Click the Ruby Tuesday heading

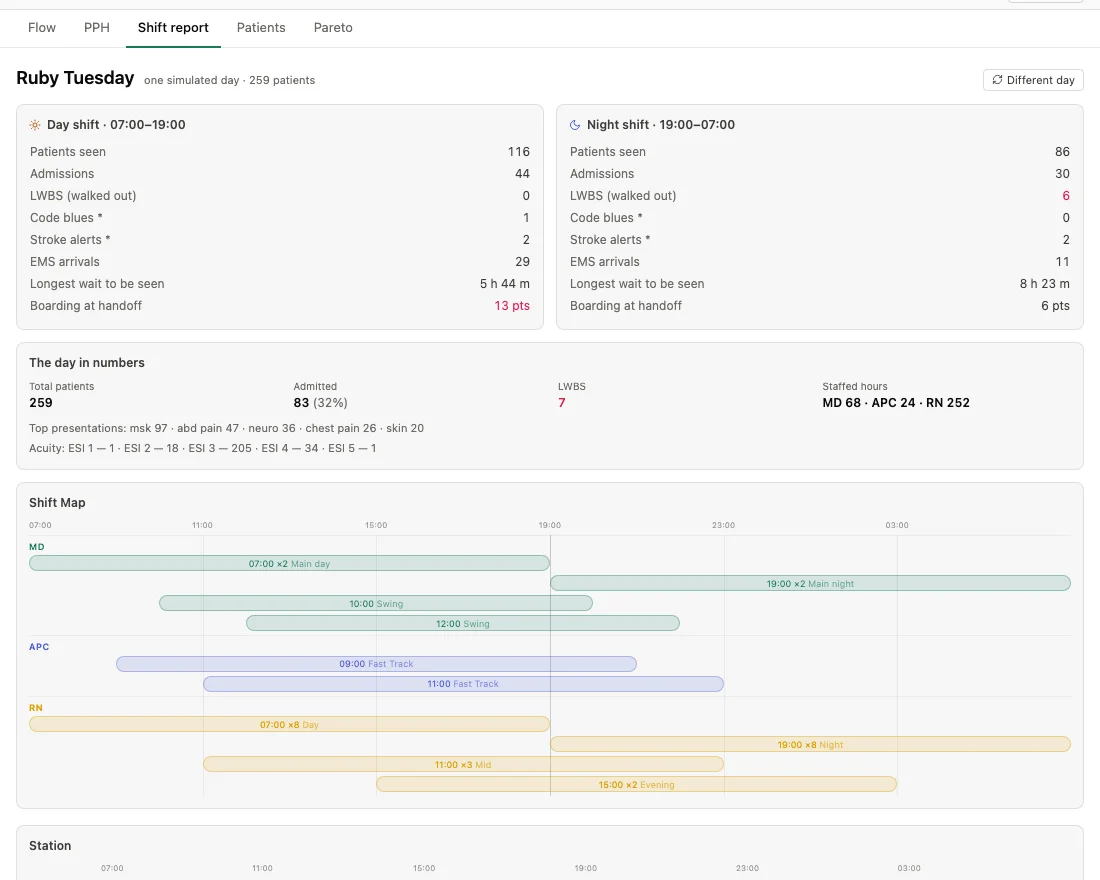(x=75, y=78)
